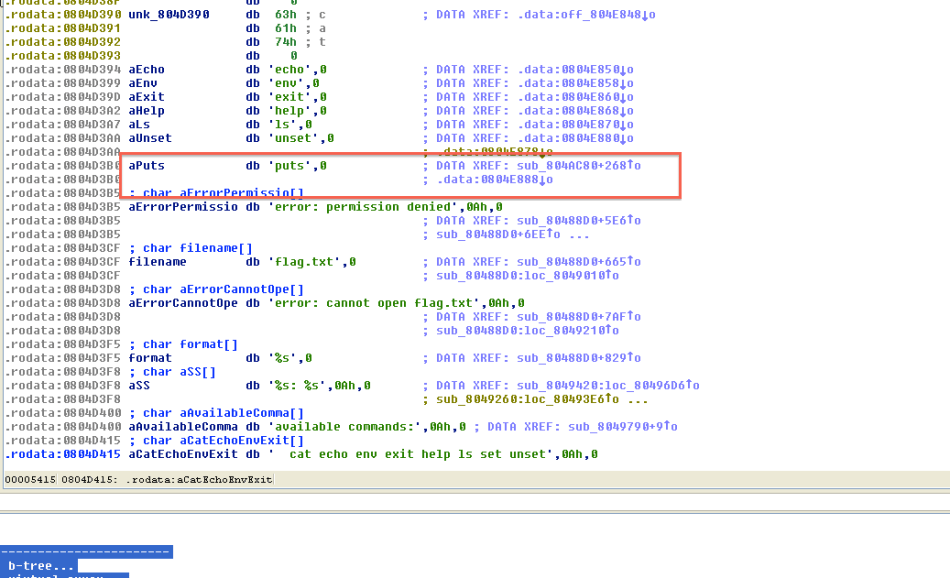Click the 'flag.txt' string value

click(306, 262)
